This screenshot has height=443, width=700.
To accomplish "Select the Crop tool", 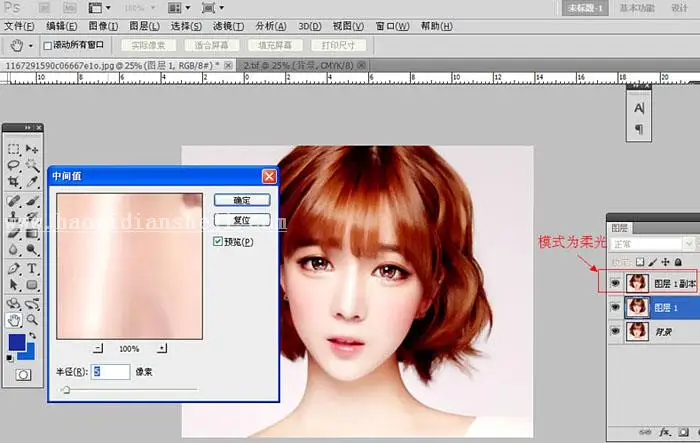I will click(x=13, y=182).
